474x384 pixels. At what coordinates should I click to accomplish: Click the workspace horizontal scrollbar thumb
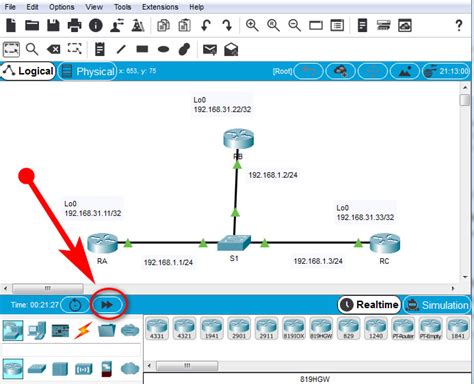pyautogui.click(x=48, y=288)
